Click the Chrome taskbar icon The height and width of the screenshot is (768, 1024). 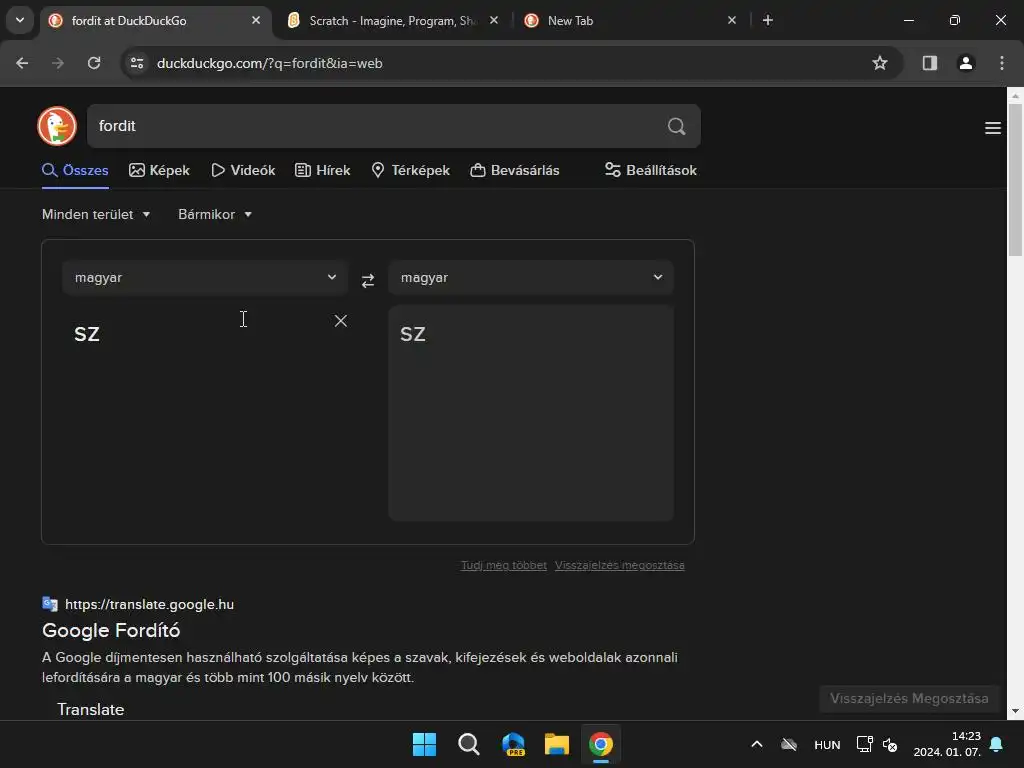[x=601, y=744]
